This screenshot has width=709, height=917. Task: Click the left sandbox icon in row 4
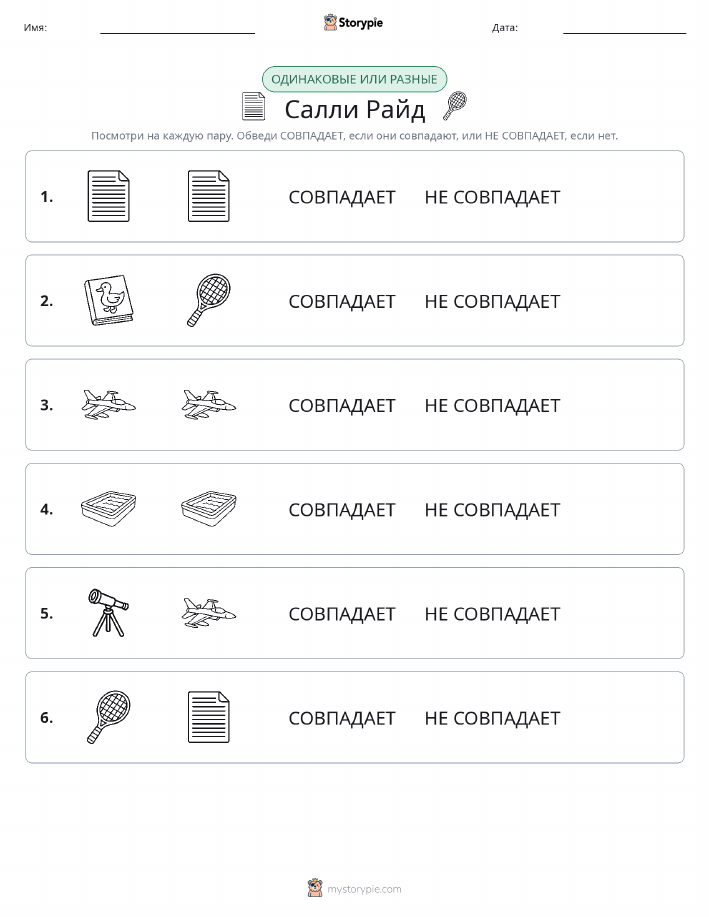click(x=108, y=508)
